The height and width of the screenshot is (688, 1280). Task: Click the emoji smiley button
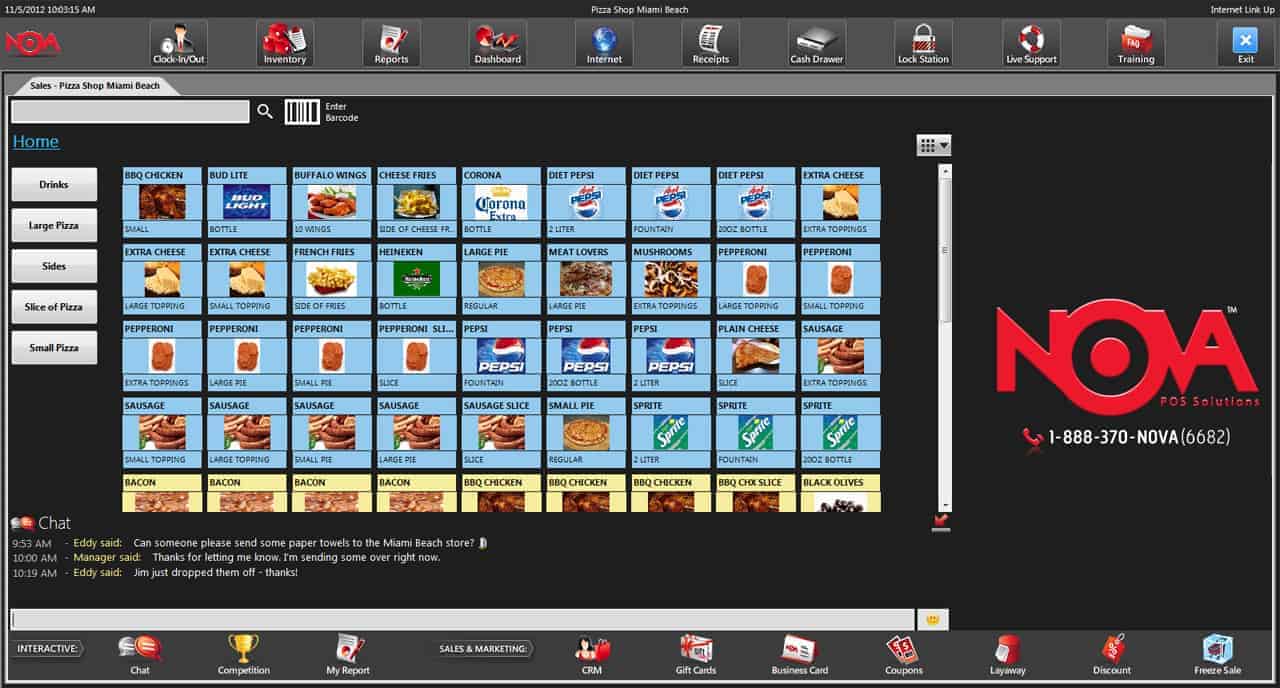[x=932, y=620]
